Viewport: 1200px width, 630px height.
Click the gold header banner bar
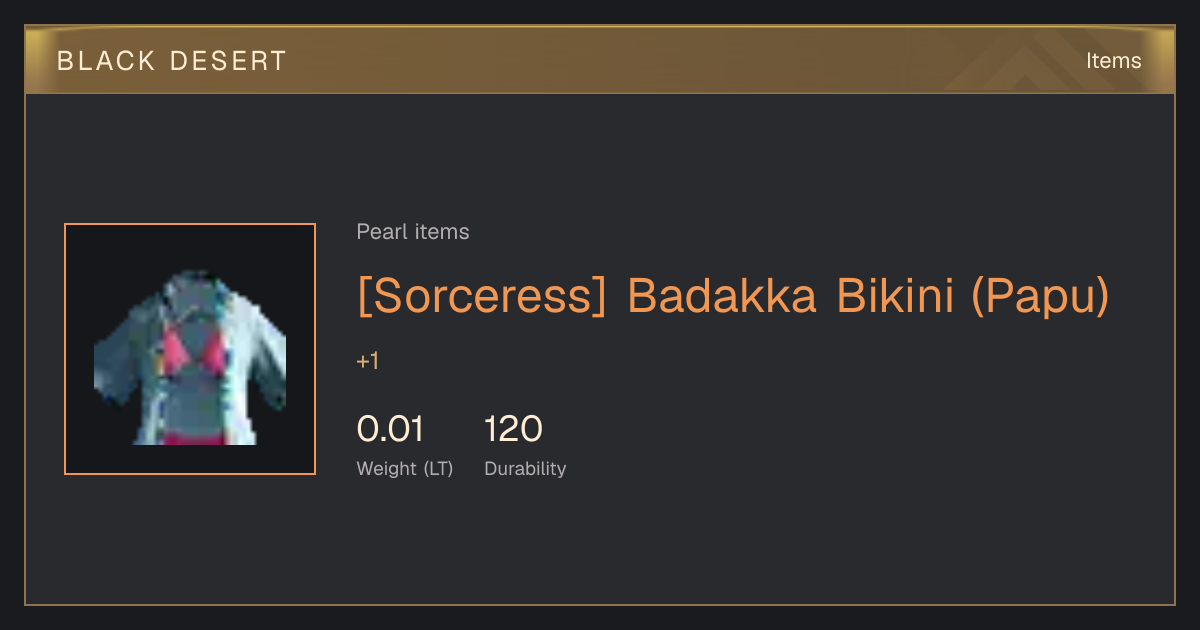(x=600, y=60)
